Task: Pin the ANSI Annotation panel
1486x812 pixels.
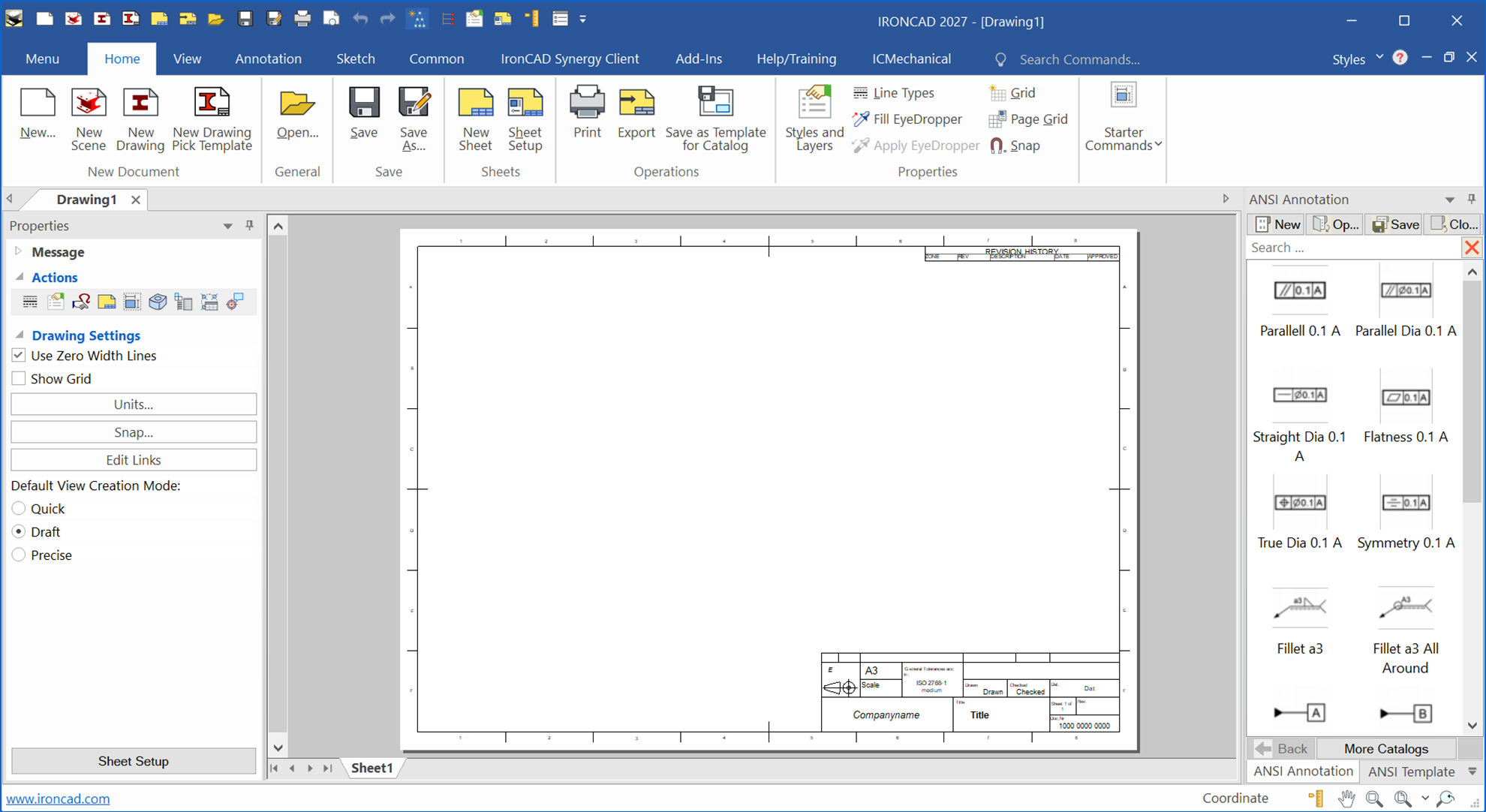Action: 1471,199
